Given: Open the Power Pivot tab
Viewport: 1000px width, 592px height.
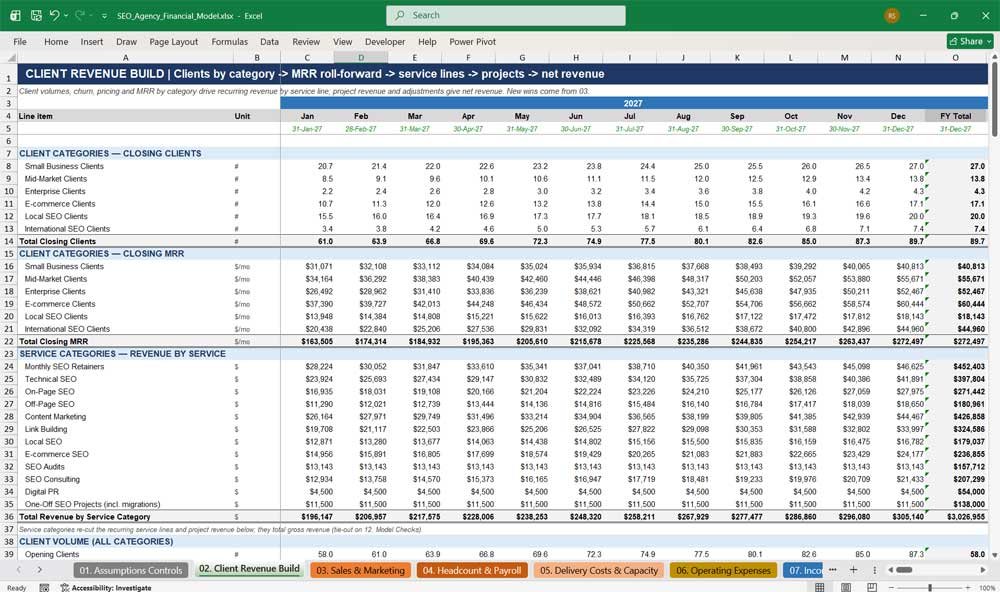Looking at the screenshot, I should click(473, 41).
